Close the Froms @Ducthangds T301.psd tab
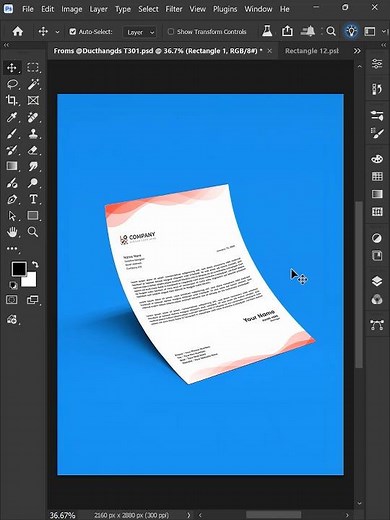 coord(270,51)
